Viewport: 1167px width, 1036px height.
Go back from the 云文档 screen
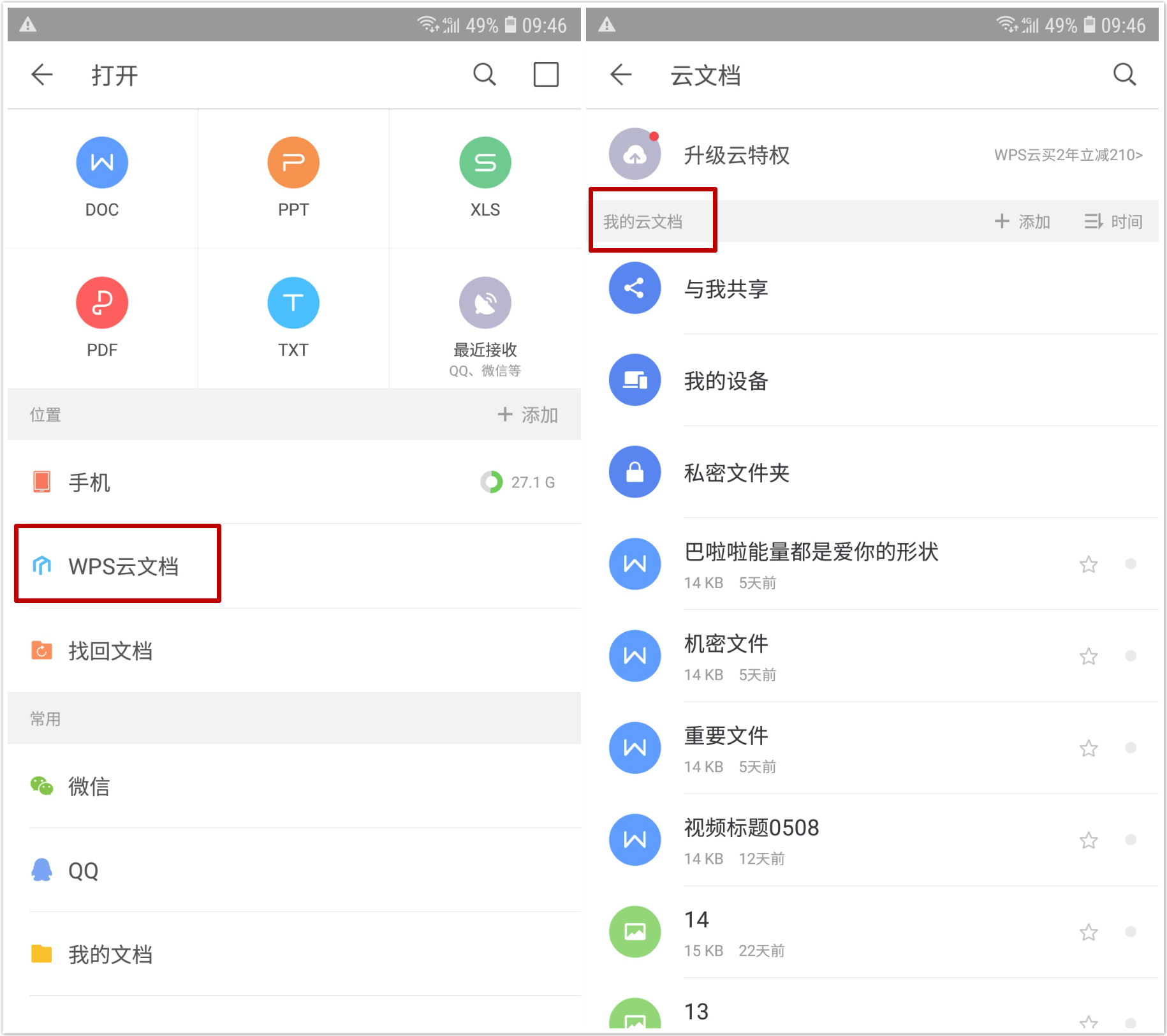click(620, 75)
